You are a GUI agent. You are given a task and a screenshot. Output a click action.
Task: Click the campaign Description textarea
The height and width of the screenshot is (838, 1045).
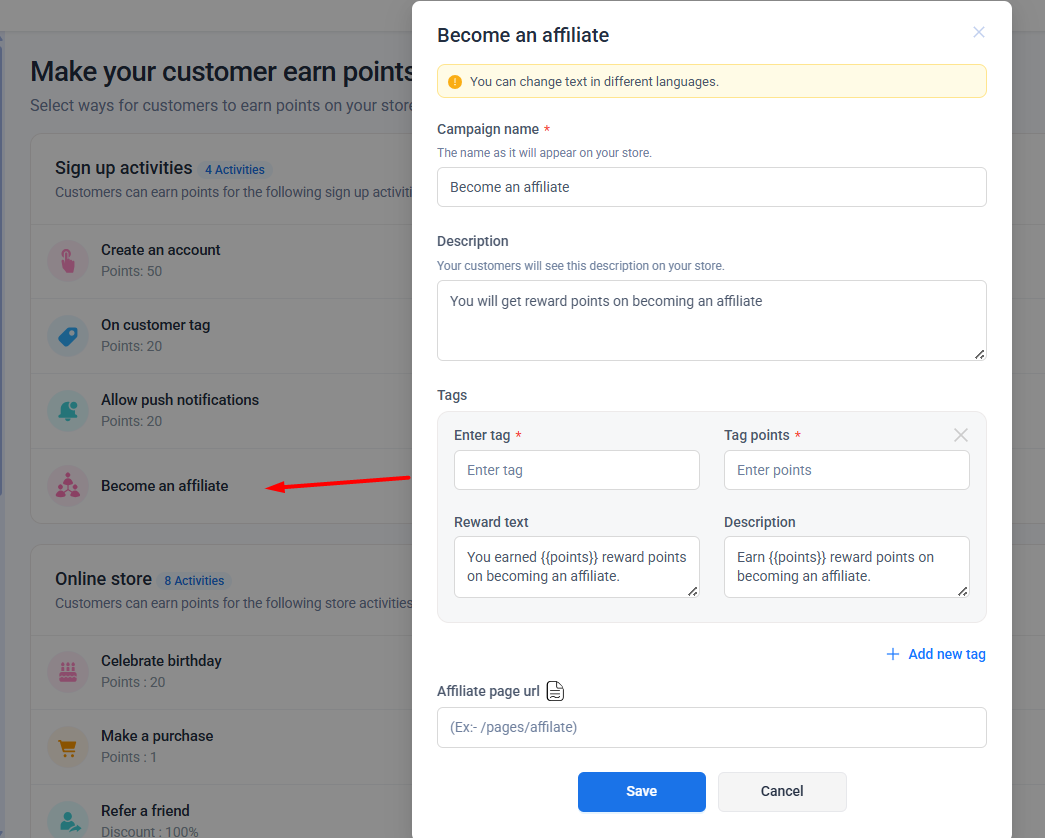pyautogui.click(x=711, y=320)
